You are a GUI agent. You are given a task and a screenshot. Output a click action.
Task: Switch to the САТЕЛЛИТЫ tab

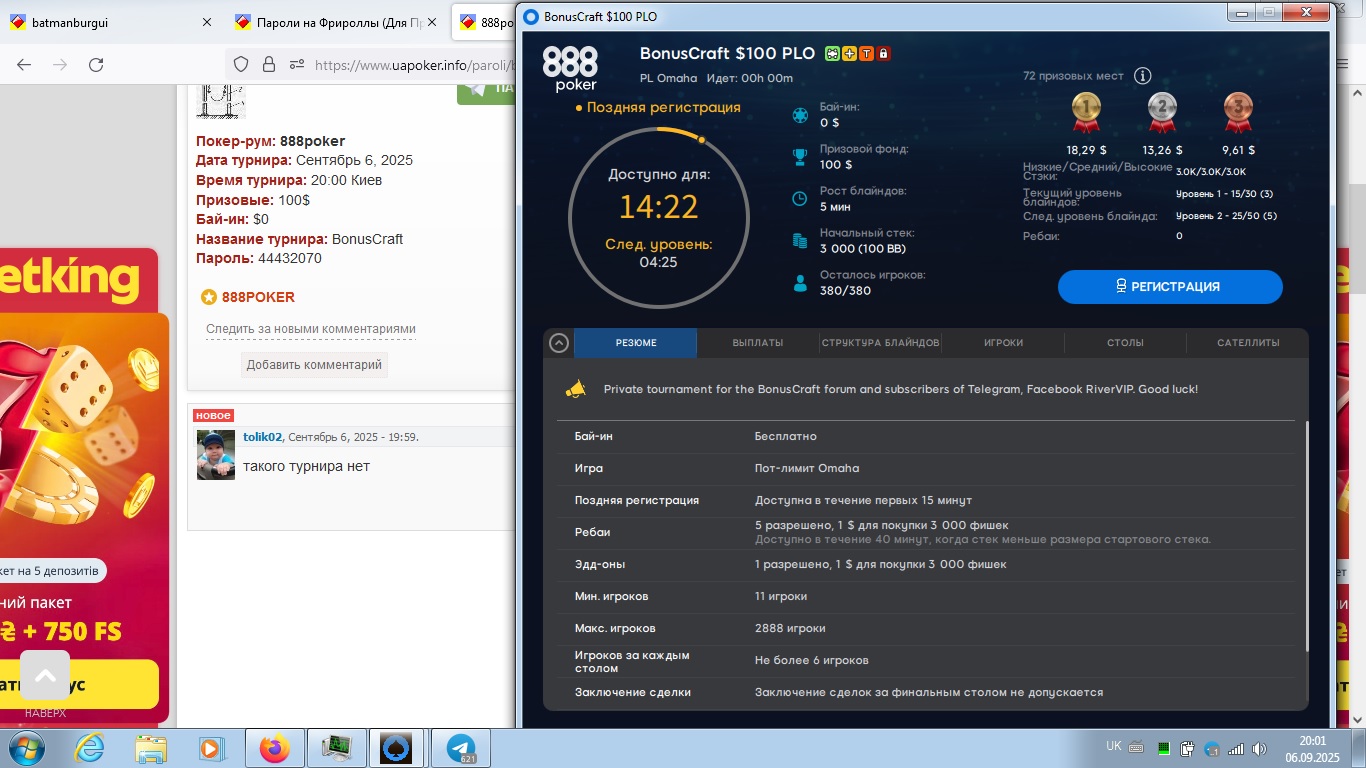tap(1248, 343)
